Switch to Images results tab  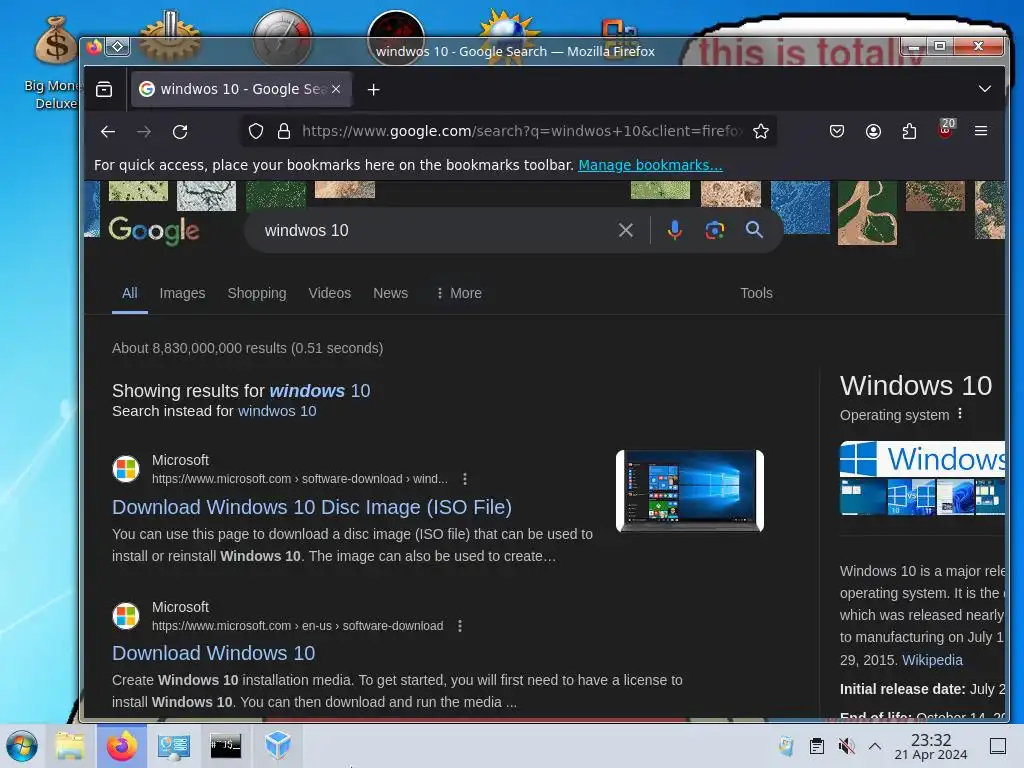[x=182, y=293]
